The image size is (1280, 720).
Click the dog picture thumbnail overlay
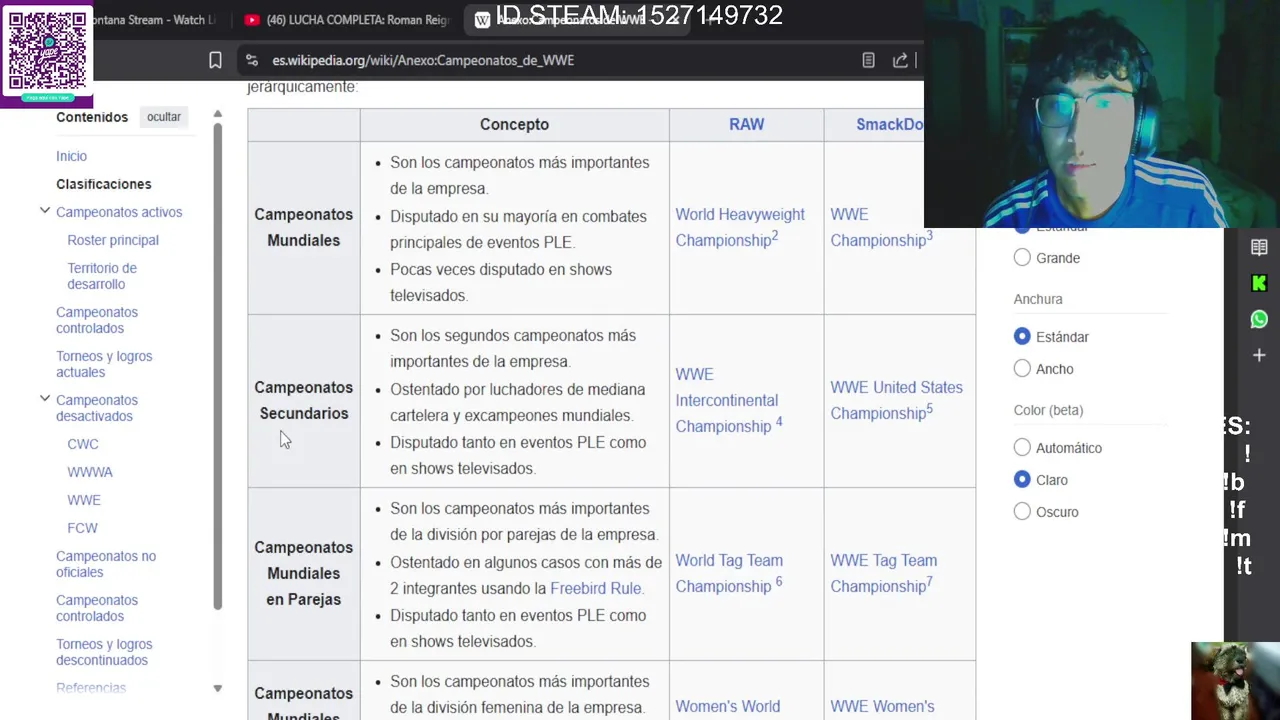(x=1235, y=681)
